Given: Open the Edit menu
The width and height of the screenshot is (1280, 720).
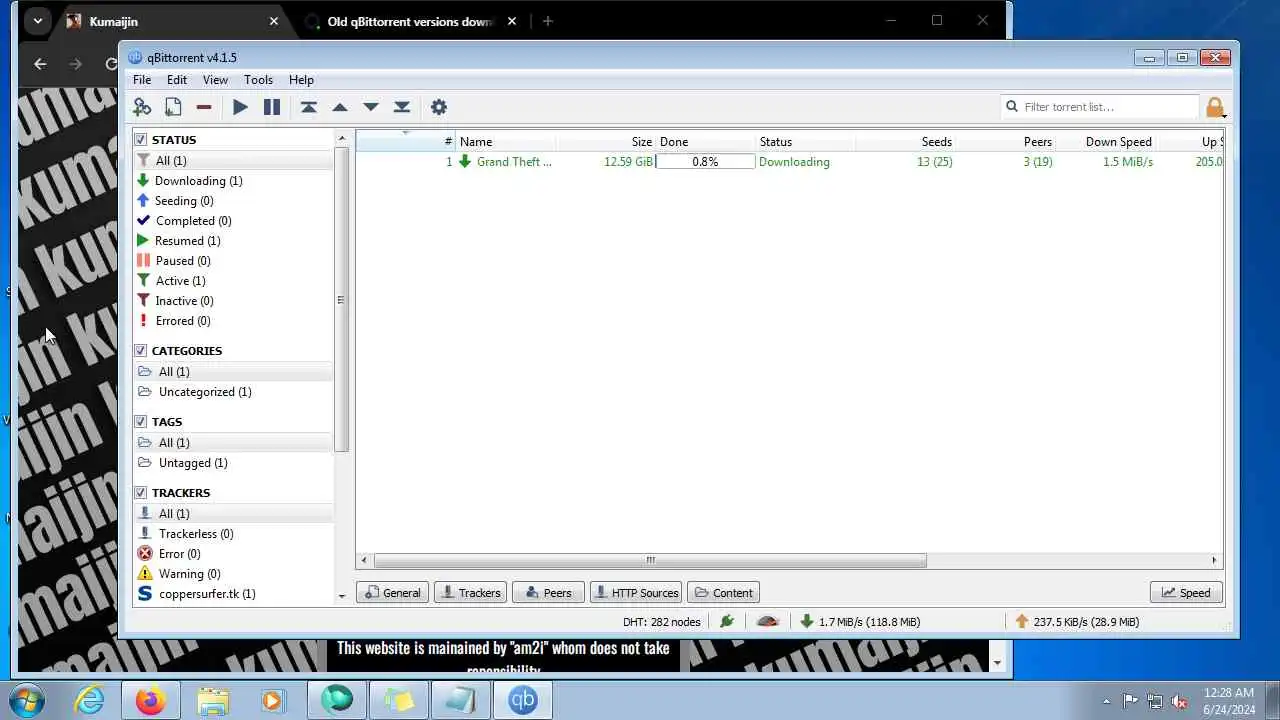Looking at the screenshot, I should point(177,80).
